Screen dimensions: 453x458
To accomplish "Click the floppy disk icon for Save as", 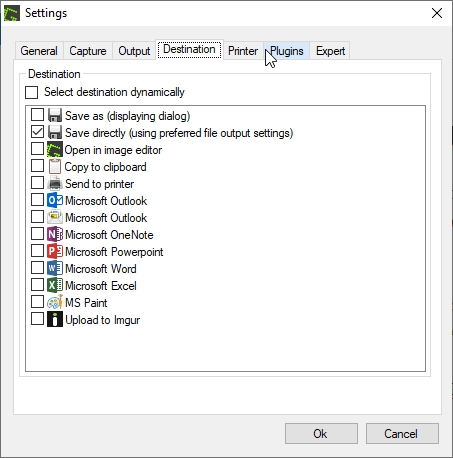I will (x=55, y=115).
